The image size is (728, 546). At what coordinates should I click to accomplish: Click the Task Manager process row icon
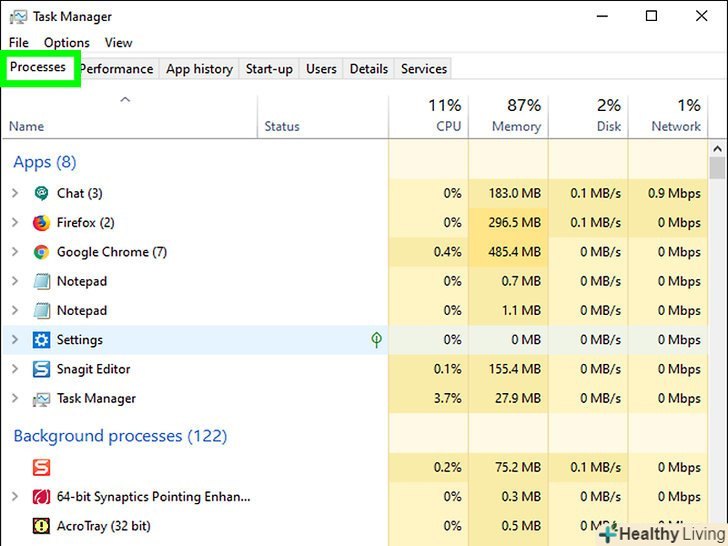coord(41,399)
